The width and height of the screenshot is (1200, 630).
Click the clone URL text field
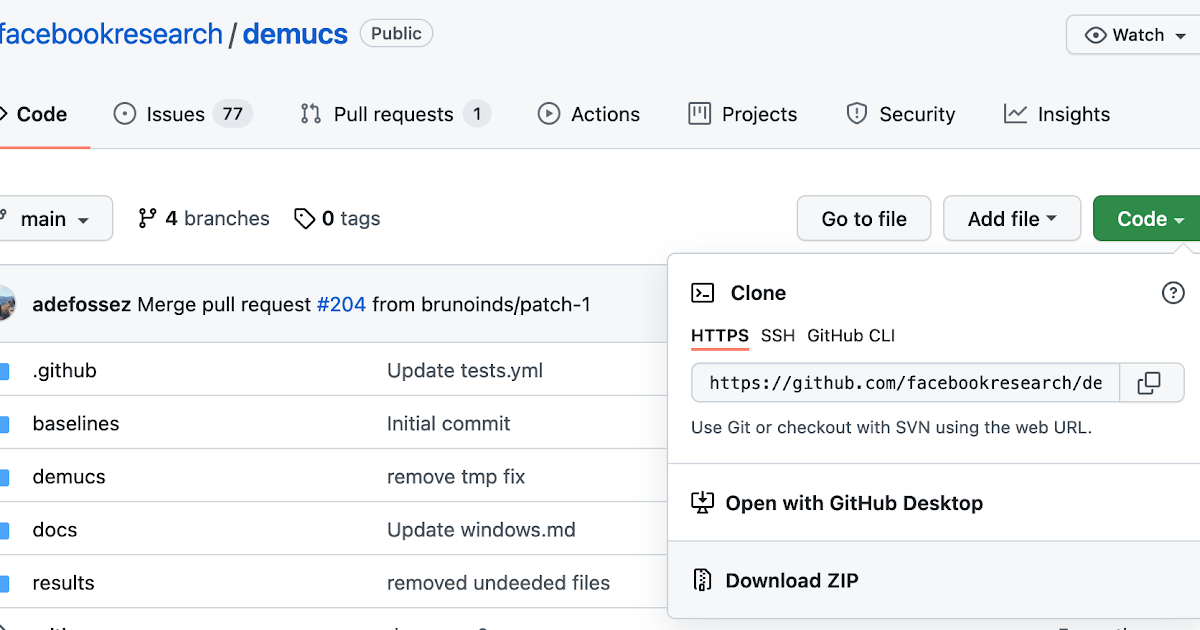pos(904,383)
